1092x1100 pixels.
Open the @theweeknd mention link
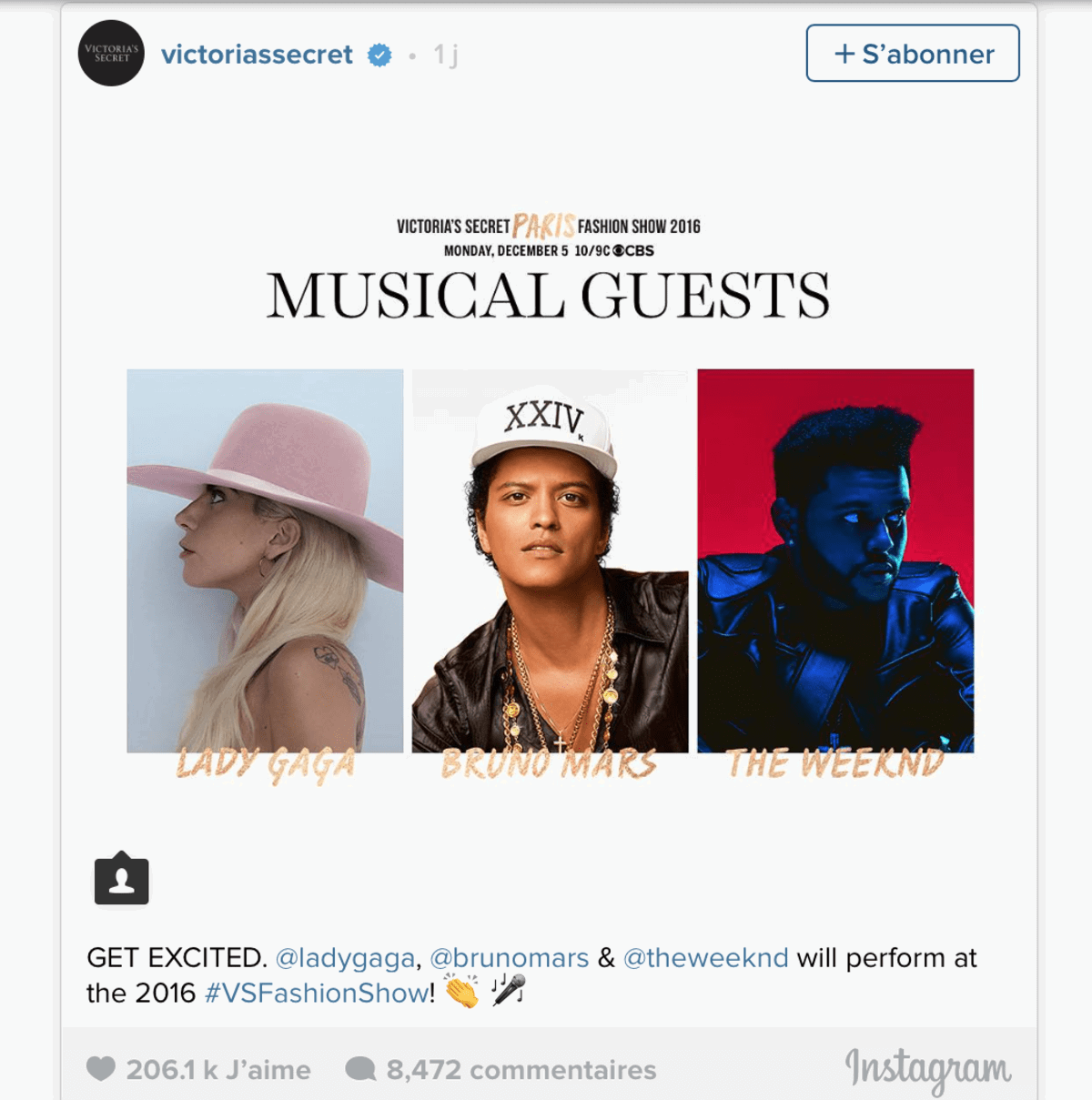click(706, 958)
